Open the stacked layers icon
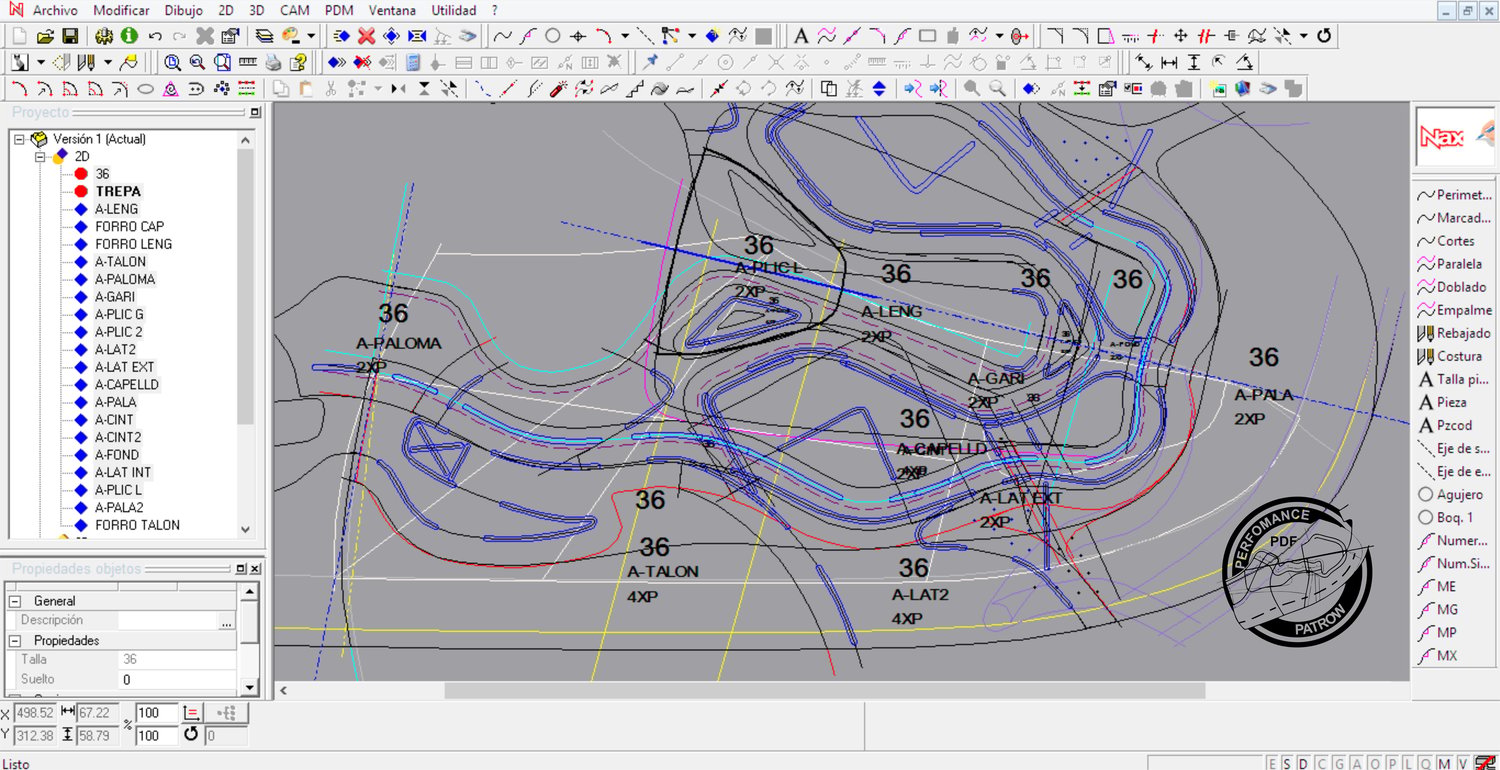 click(x=264, y=35)
